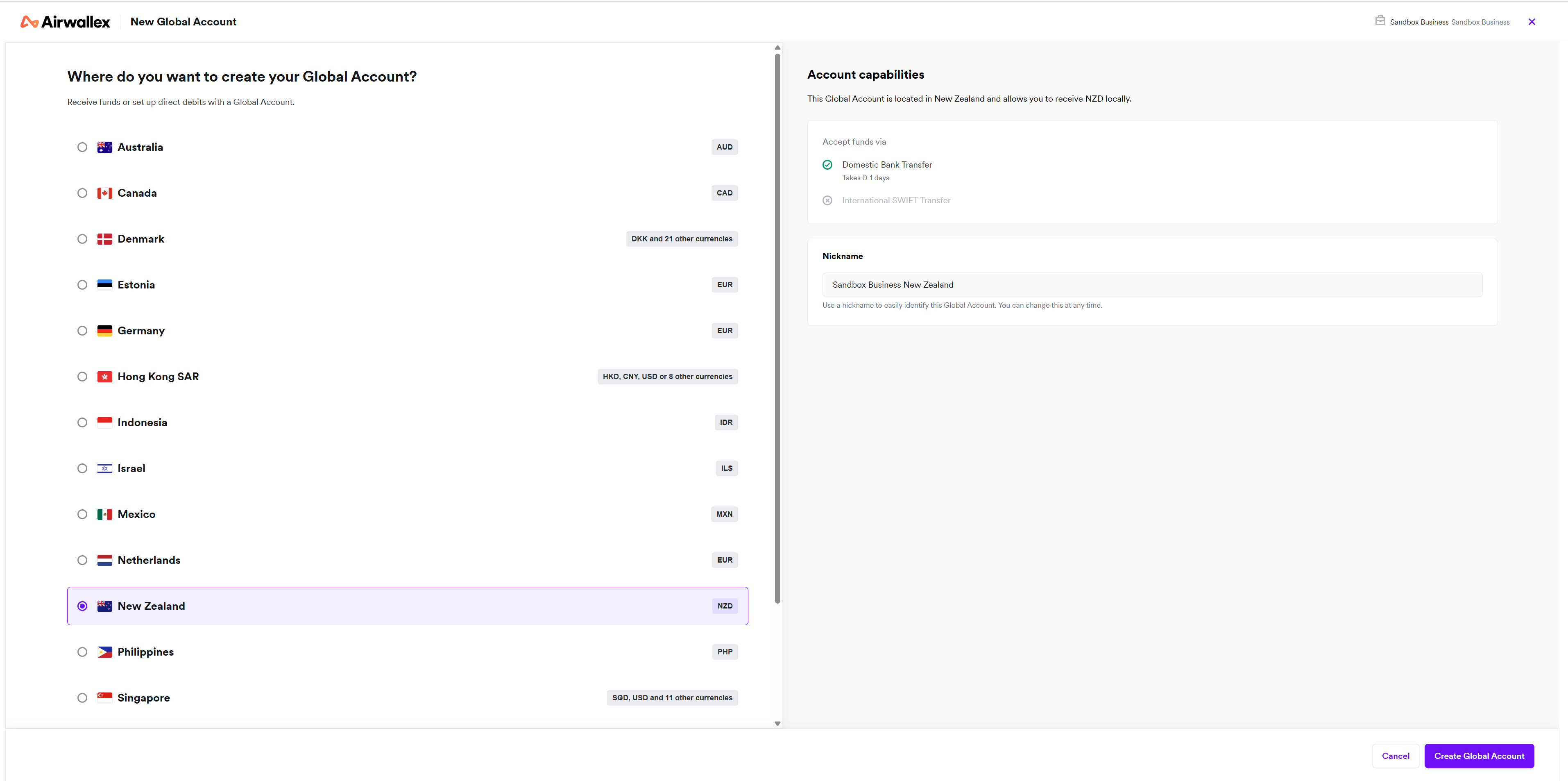Viewport: 1568px width, 781px height.
Task: Click the Airwallex logo
Action: point(65,22)
